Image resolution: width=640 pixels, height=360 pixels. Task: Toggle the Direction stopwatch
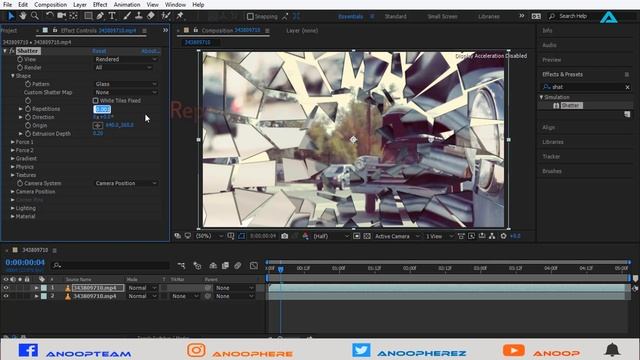(28, 117)
